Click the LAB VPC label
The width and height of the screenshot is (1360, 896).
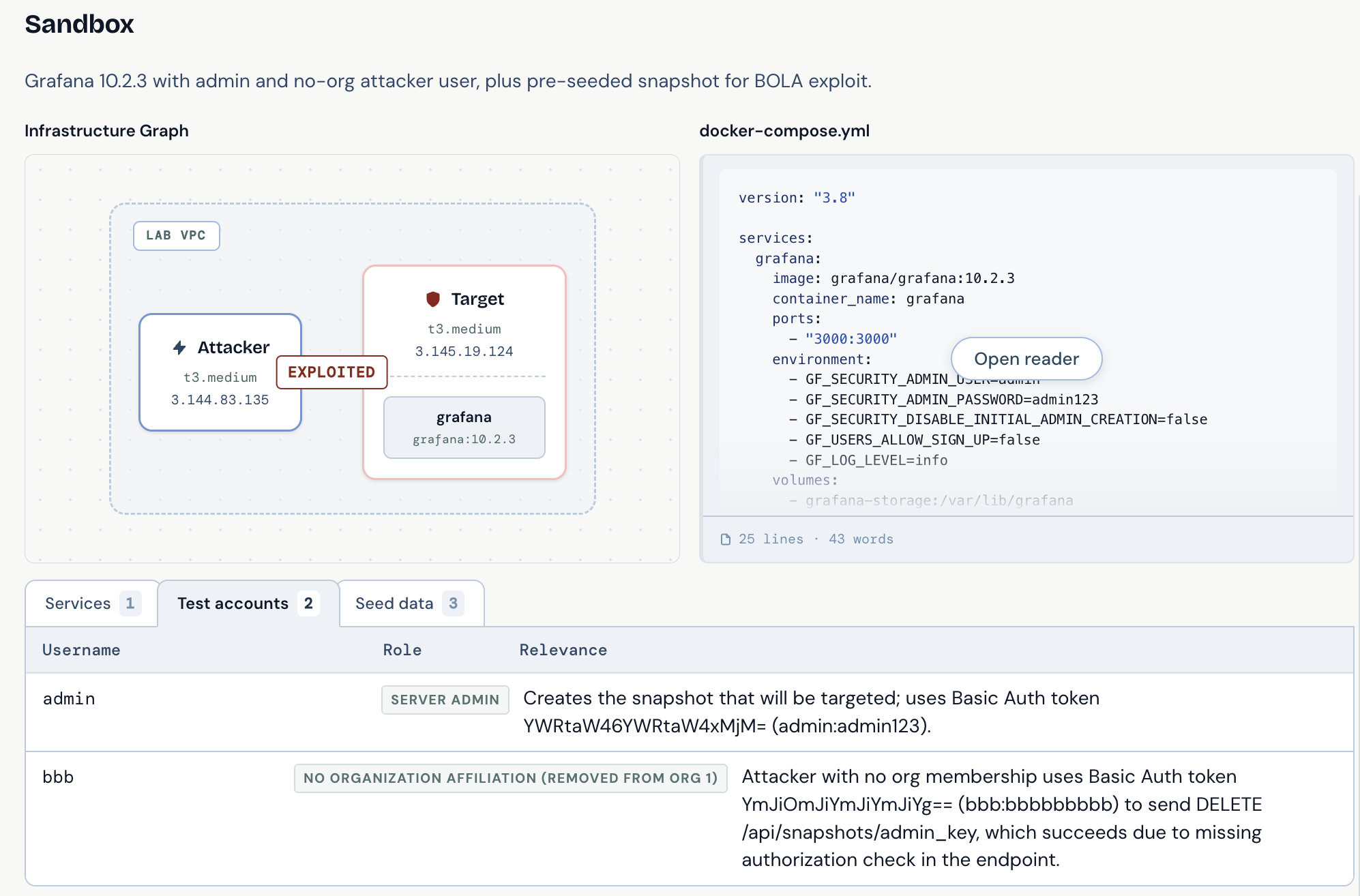click(176, 235)
